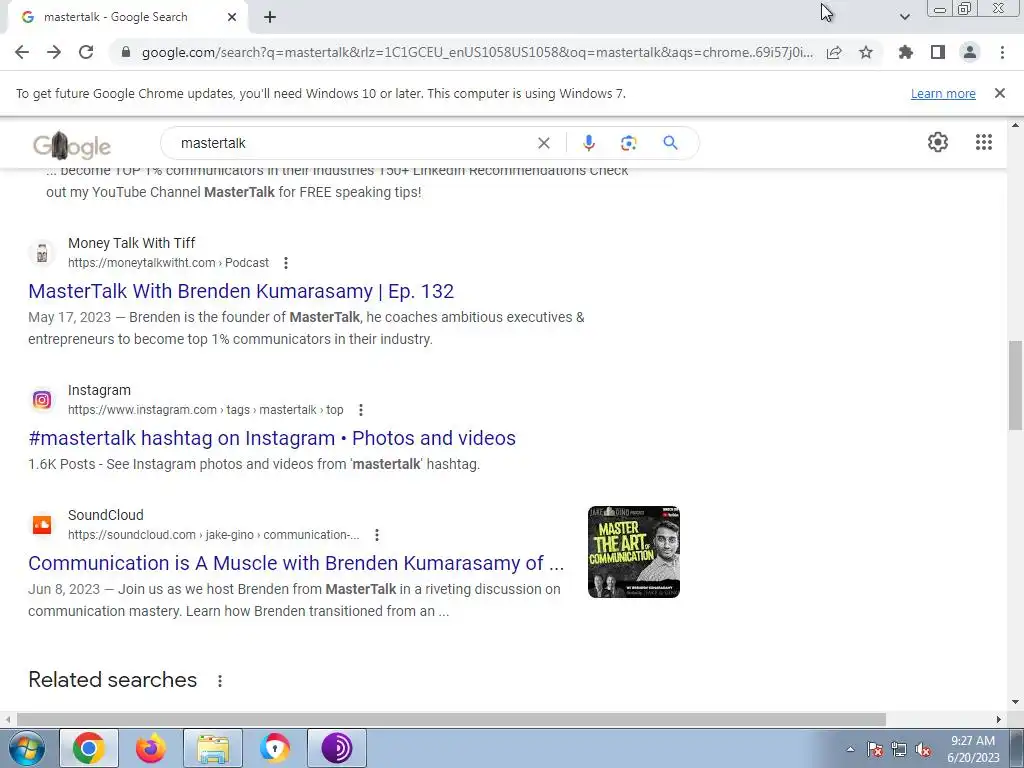The image size is (1024, 768).
Task: Open the Action Center flag icon
Action: click(875, 749)
